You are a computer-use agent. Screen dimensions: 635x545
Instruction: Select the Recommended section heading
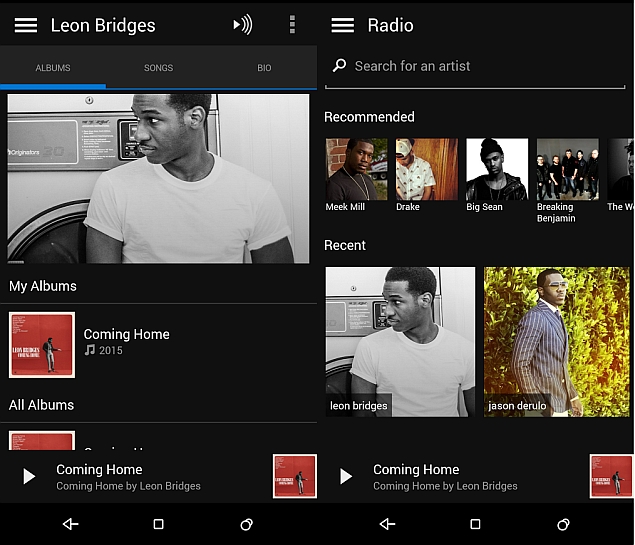(x=369, y=117)
